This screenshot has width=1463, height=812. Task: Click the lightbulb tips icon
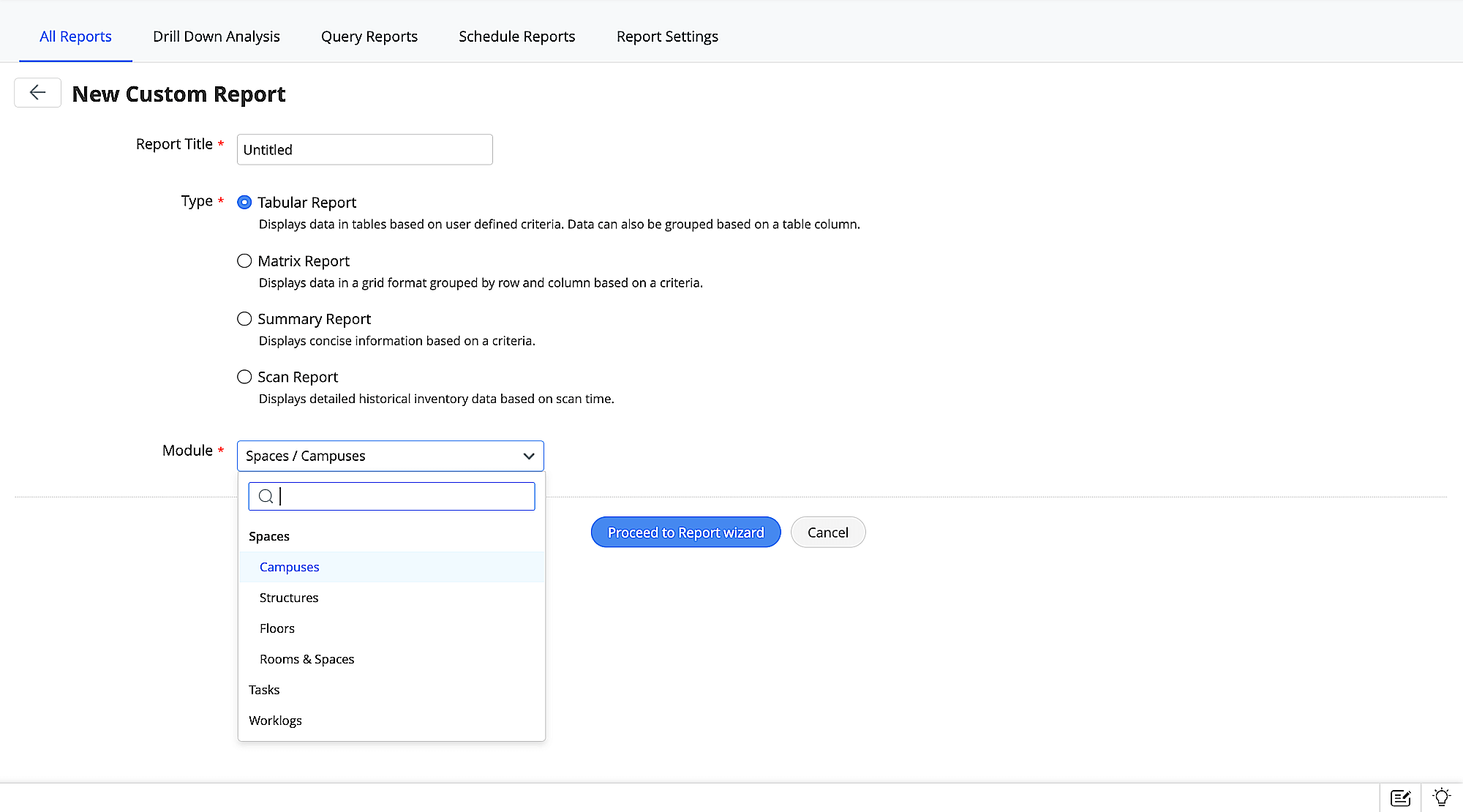pos(1441,797)
